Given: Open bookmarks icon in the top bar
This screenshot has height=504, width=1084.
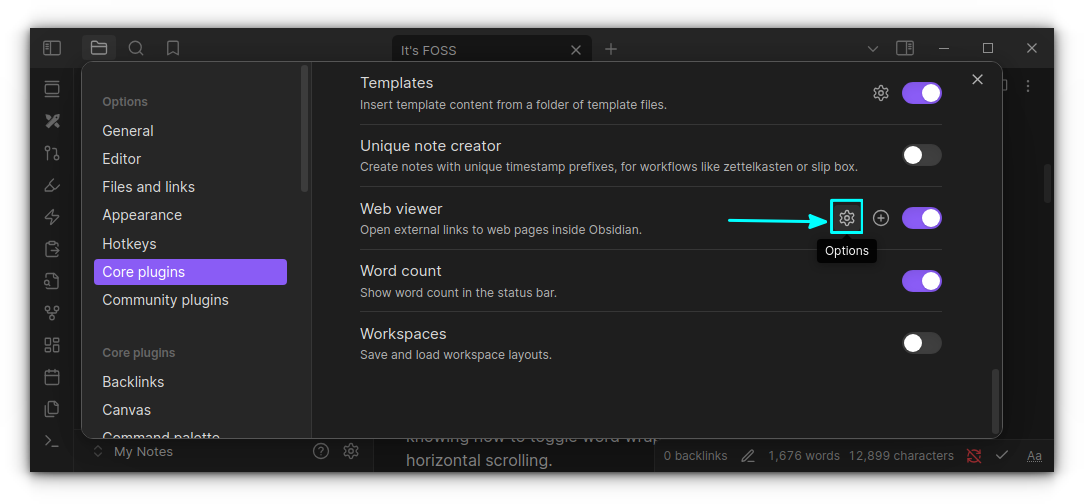Looking at the screenshot, I should pos(173,48).
